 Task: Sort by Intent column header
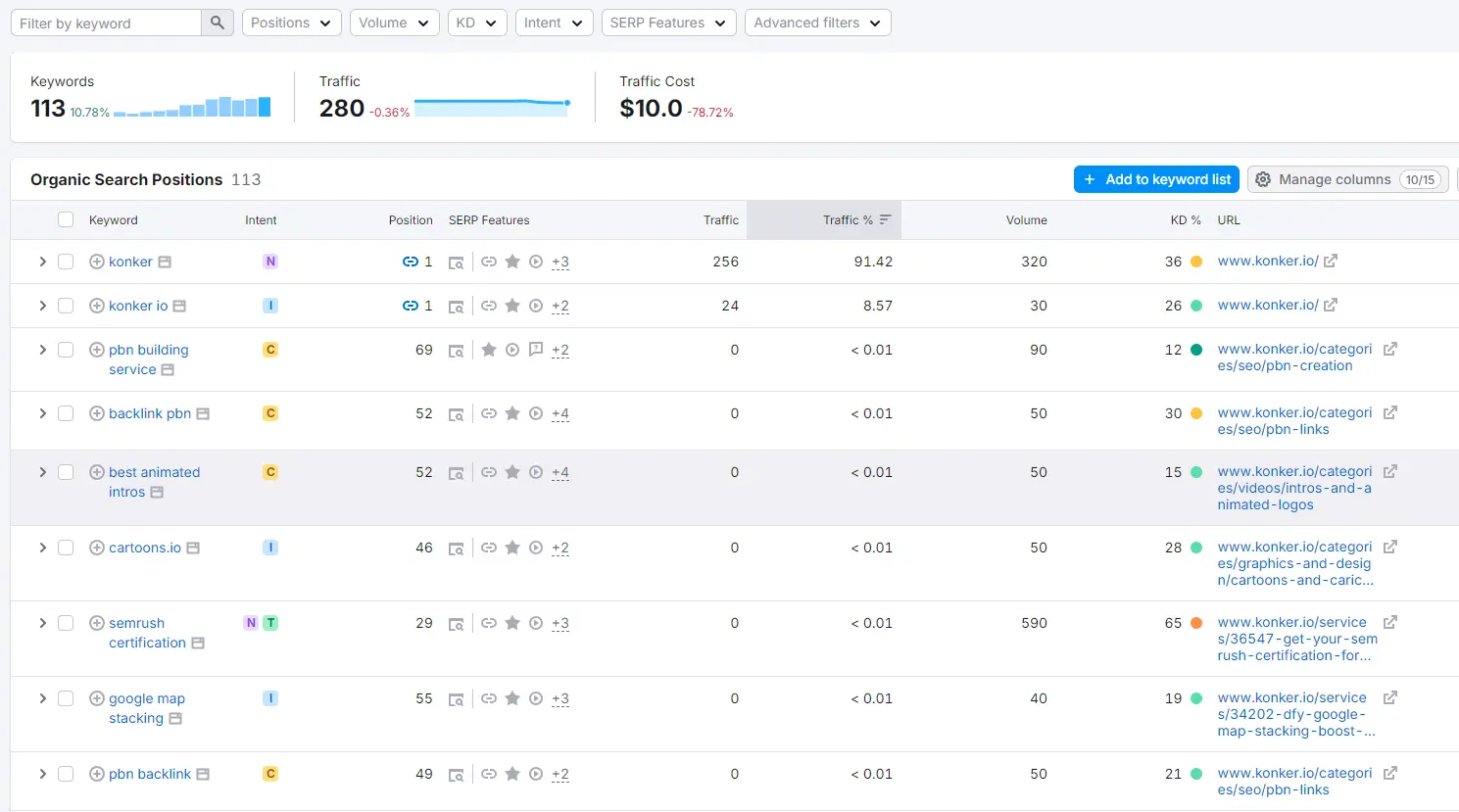261,220
